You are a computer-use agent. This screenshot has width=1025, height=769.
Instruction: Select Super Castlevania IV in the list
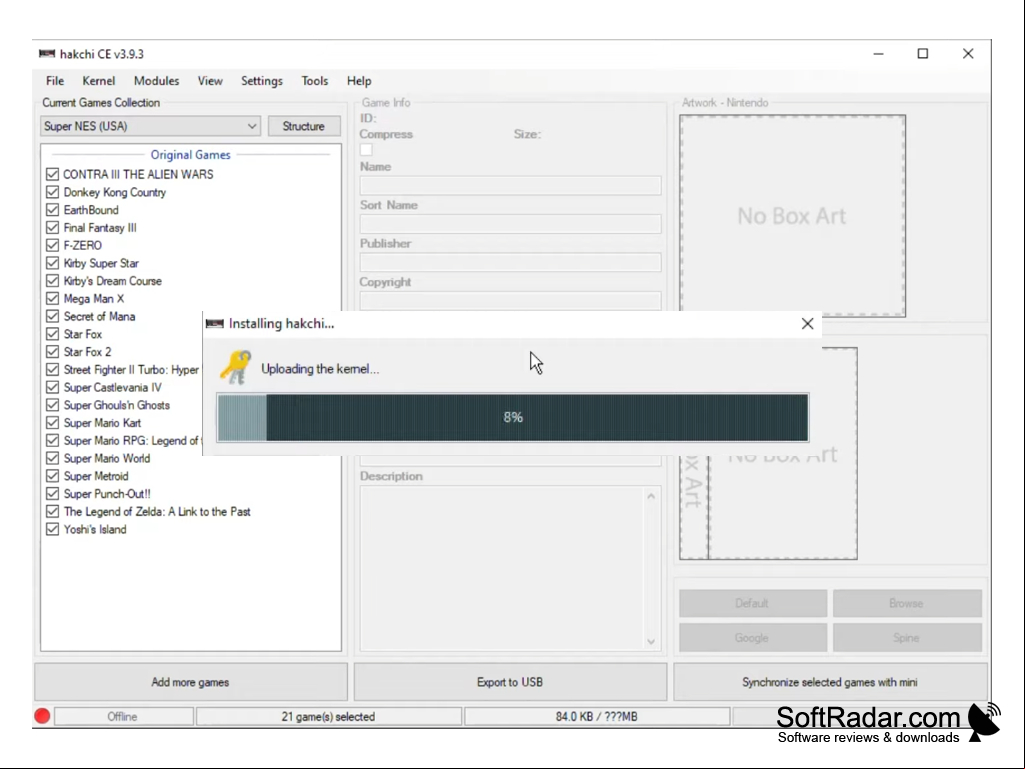pyautogui.click(x=112, y=387)
